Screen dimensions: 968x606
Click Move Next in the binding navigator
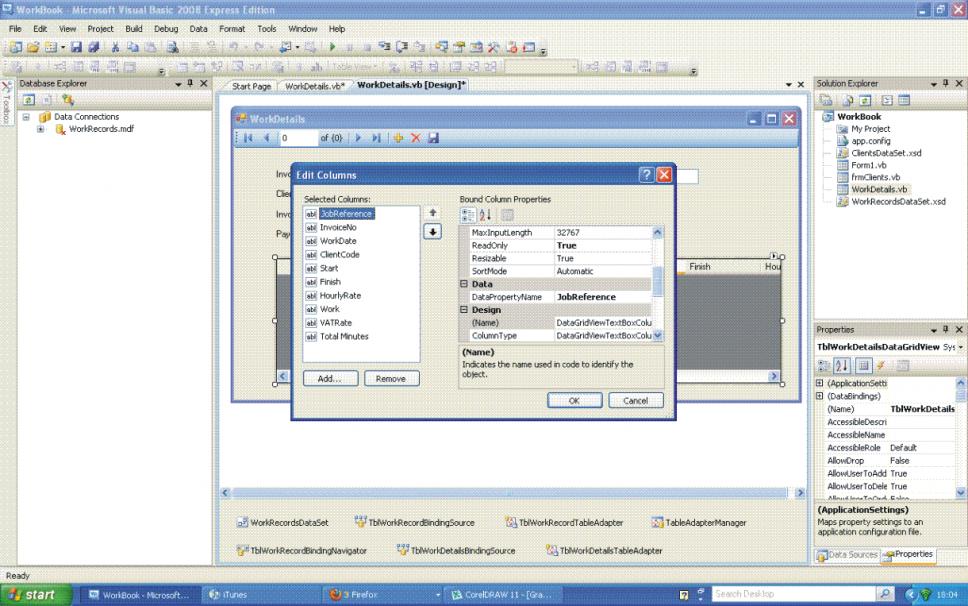358,138
